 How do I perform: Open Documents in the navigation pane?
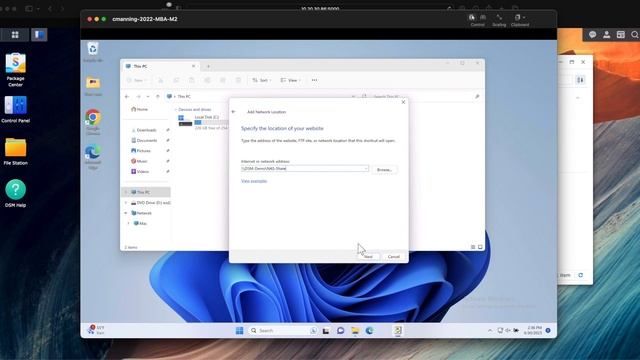click(x=144, y=140)
